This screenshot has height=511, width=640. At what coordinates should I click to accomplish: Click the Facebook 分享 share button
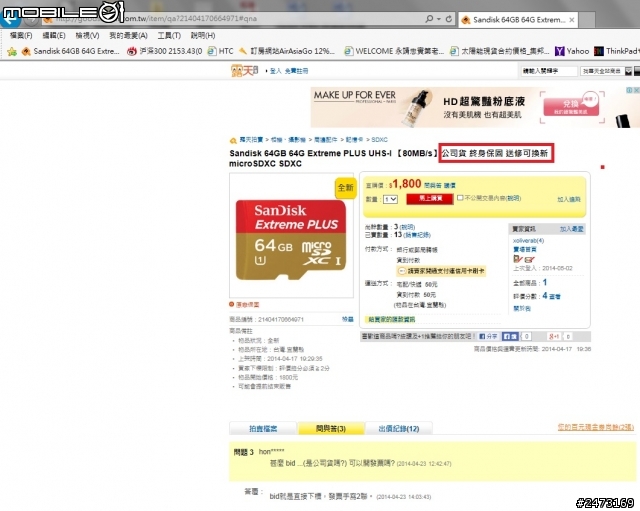click(488, 336)
